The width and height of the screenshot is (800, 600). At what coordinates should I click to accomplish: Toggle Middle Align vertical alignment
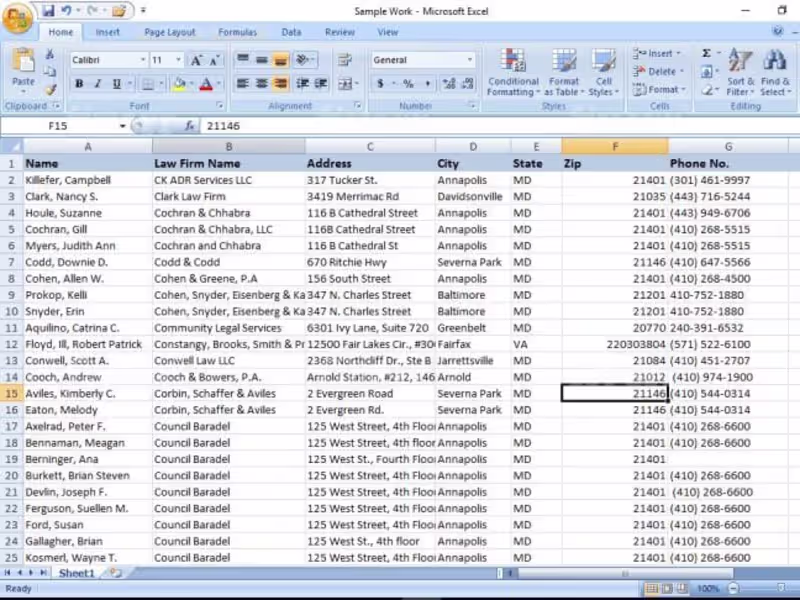[262, 60]
